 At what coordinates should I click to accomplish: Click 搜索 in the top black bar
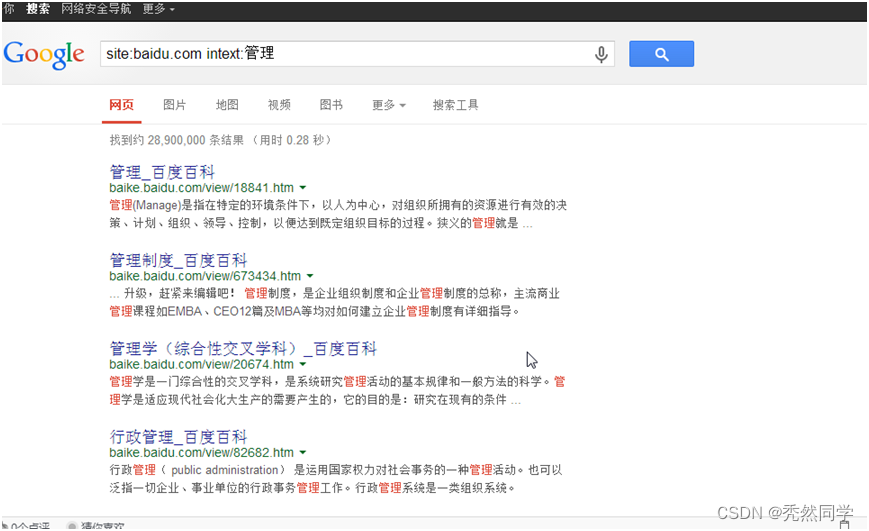coord(38,9)
